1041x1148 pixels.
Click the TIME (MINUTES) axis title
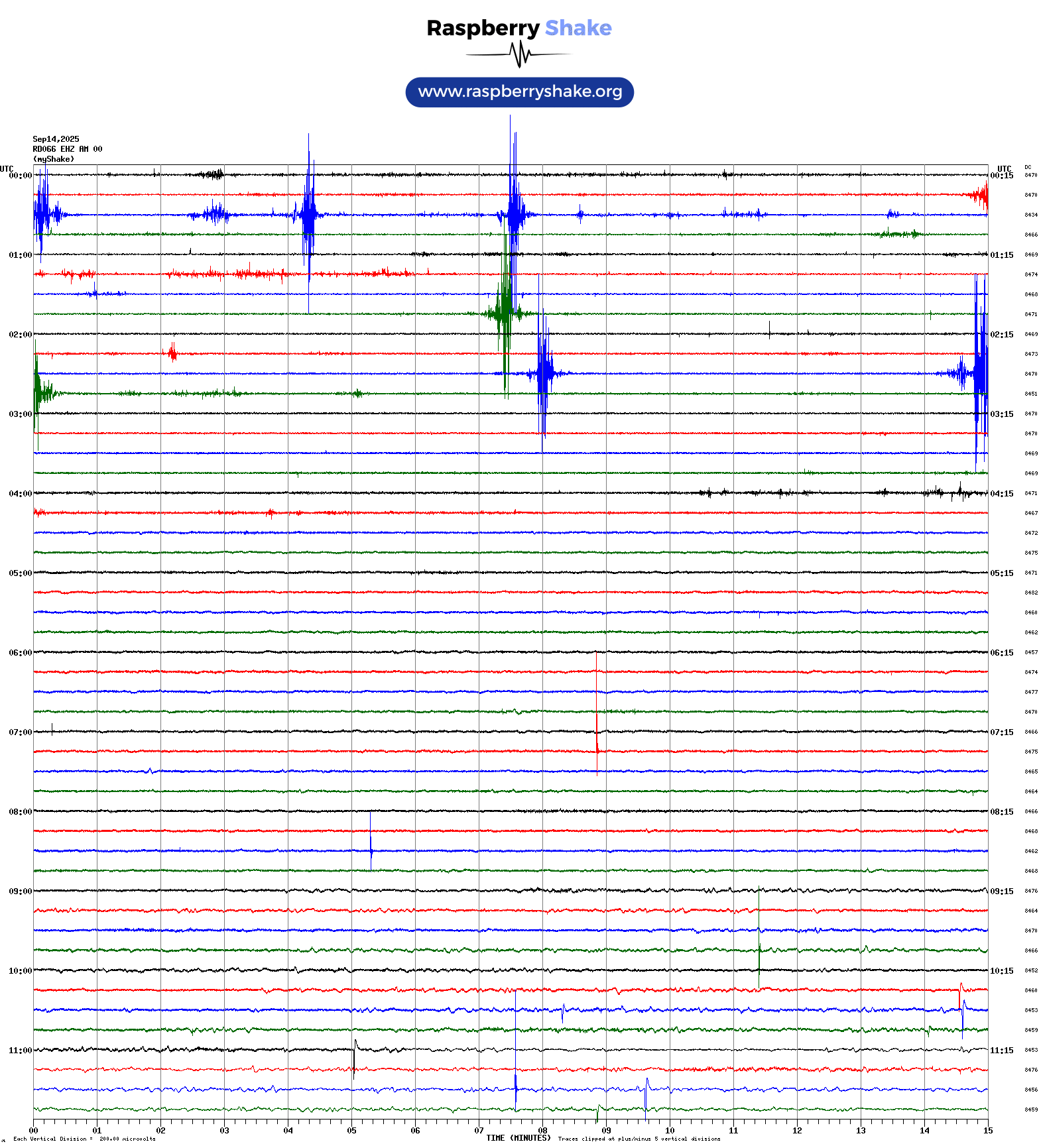point(518,1138)
